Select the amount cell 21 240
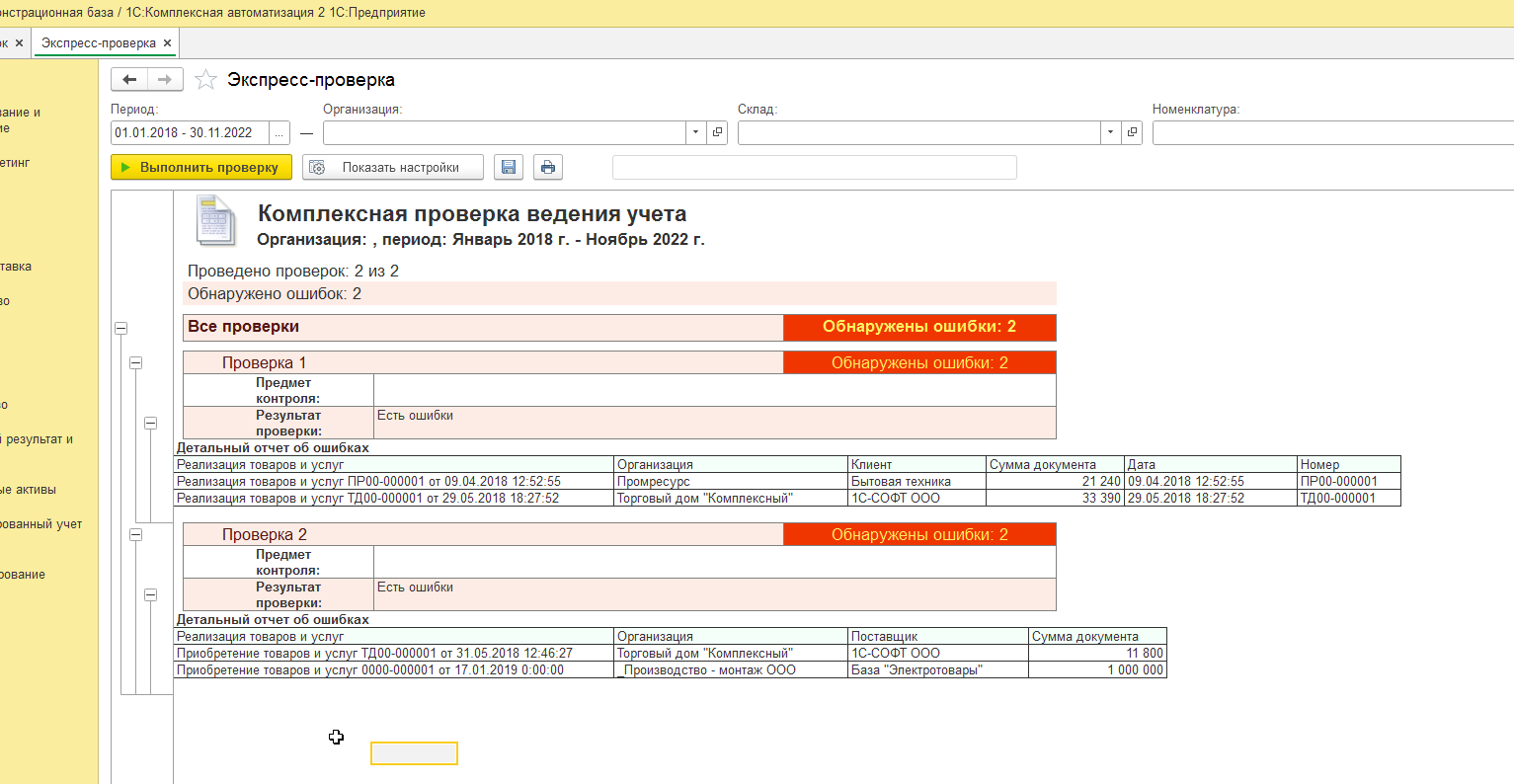 (x=1056, y=482)
